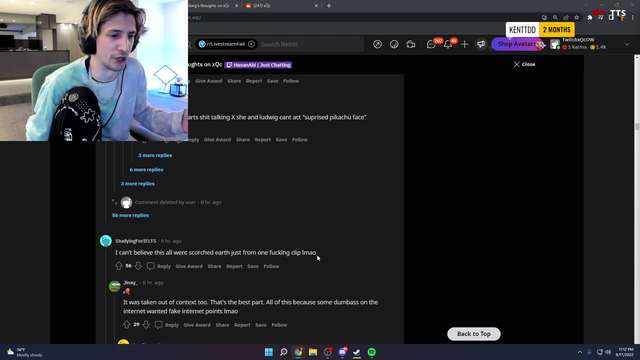This screenshot has width=640, height=360.
Task: Follow the StudyingForIELTS comment
Action: [271, 266]
